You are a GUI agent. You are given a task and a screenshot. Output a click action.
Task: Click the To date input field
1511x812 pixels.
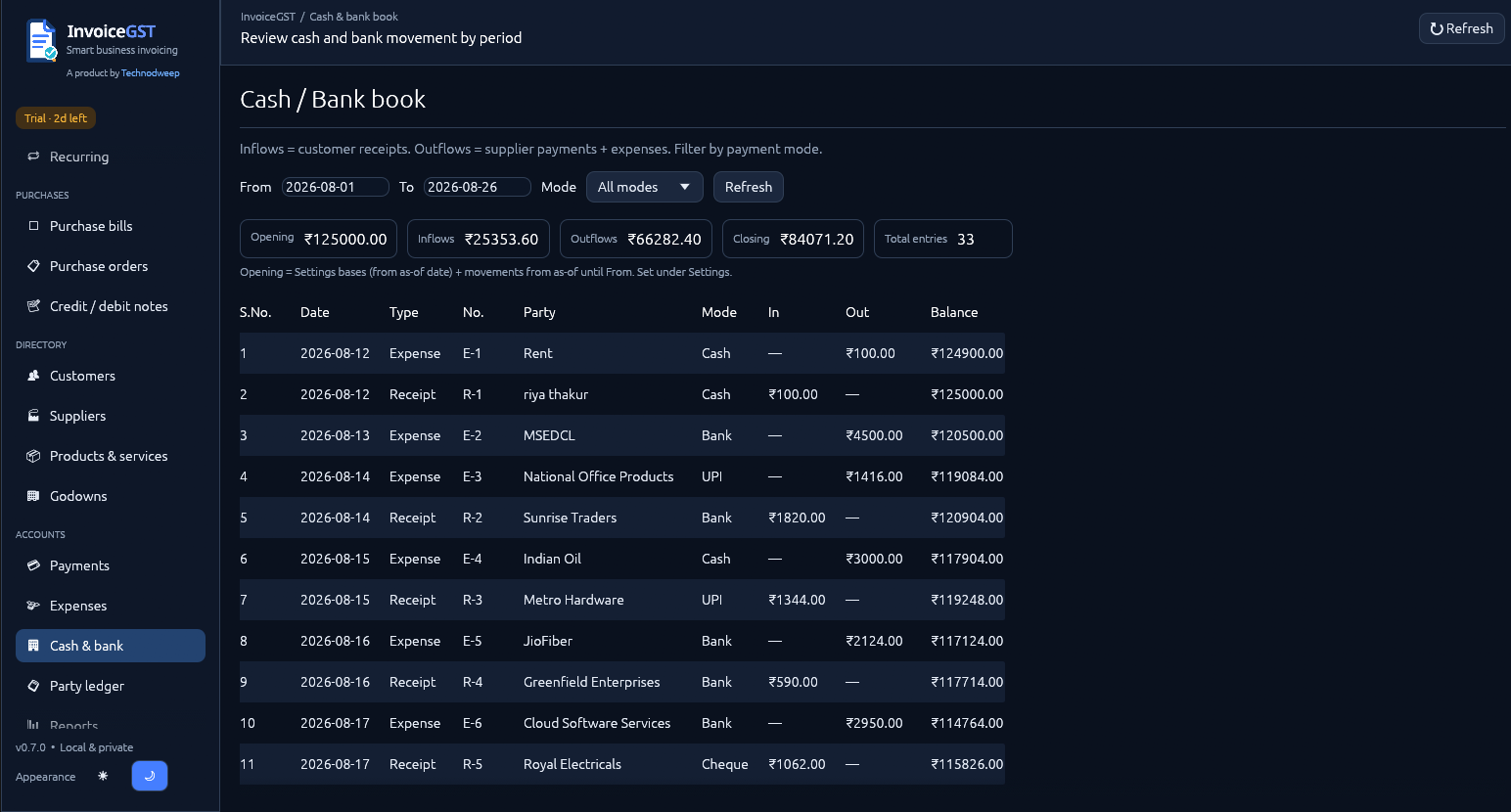477,187
